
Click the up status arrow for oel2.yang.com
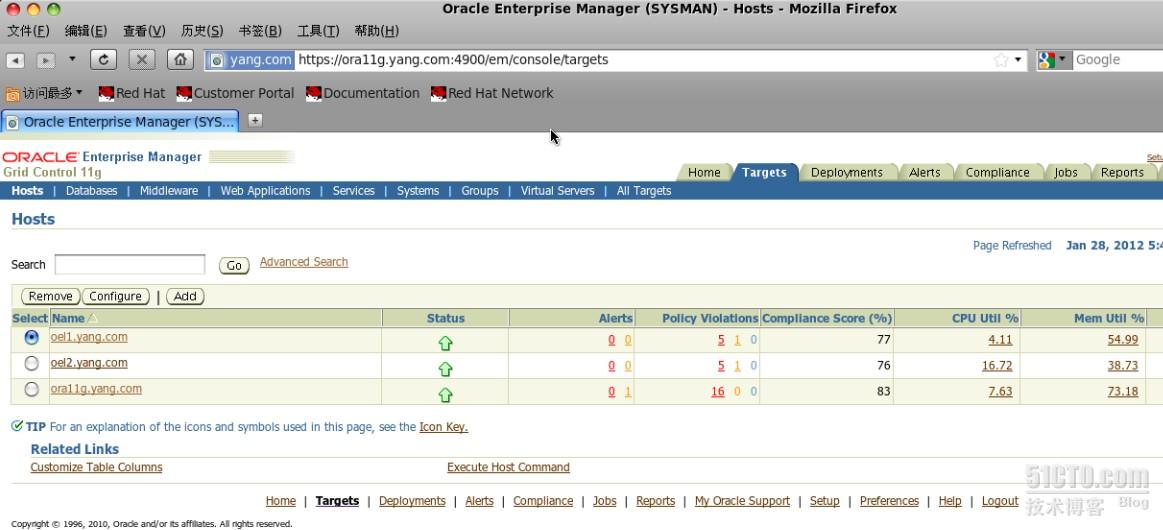[445, 368]
